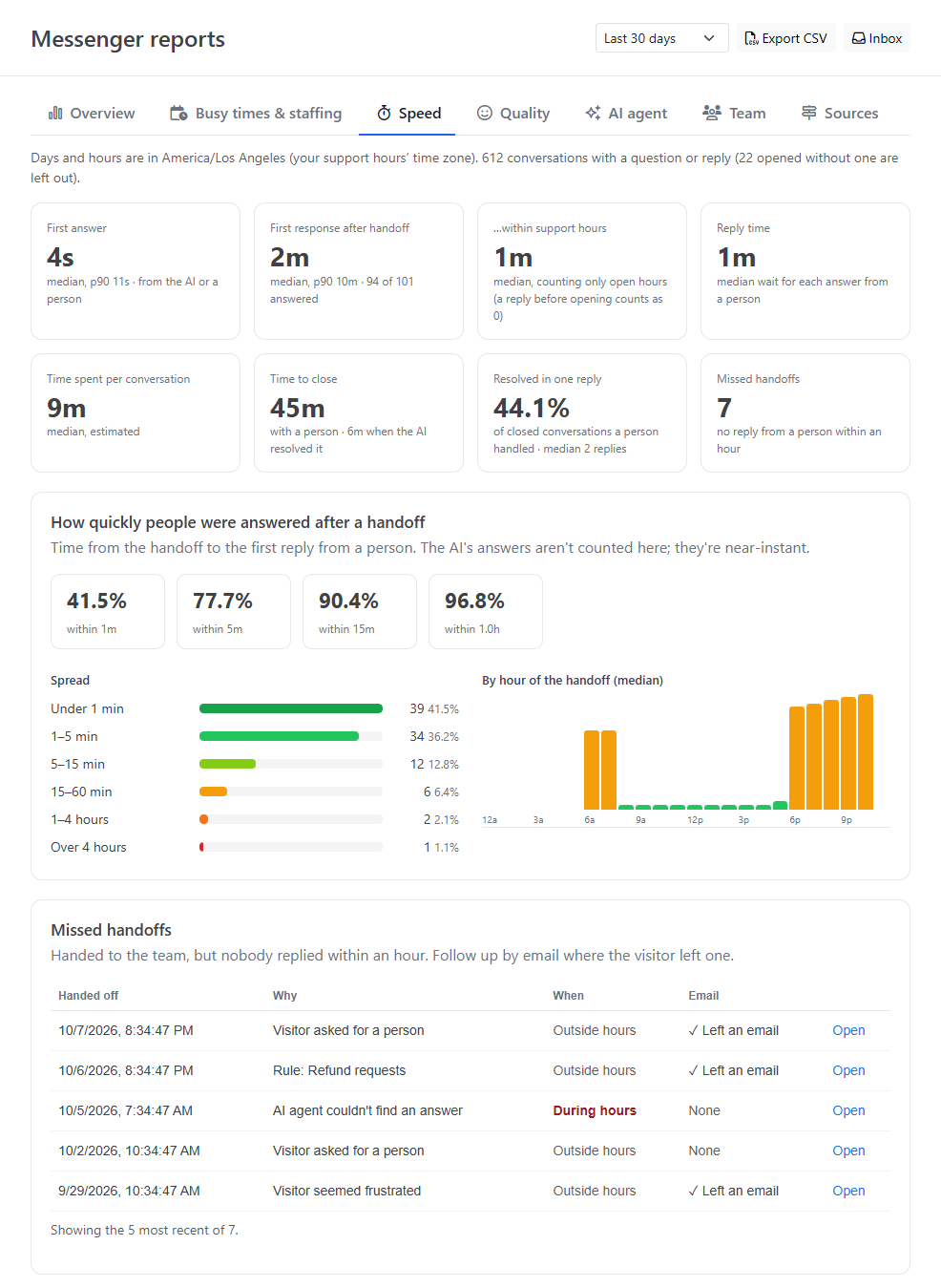Screen dimensions: 941x1288
Task: Click the 15–60 min spread bar
Action: (x=213, y=792)
